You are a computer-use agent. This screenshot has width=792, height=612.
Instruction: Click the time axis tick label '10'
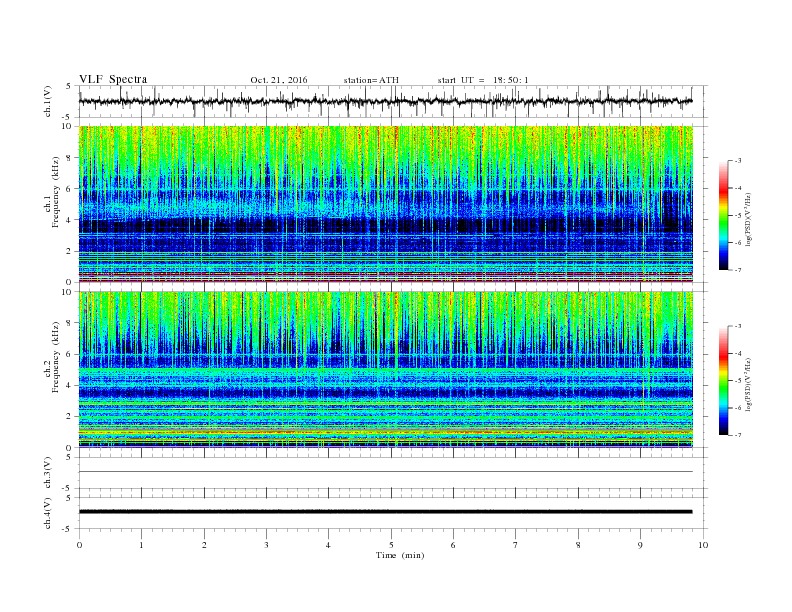[x=703, y=545]
